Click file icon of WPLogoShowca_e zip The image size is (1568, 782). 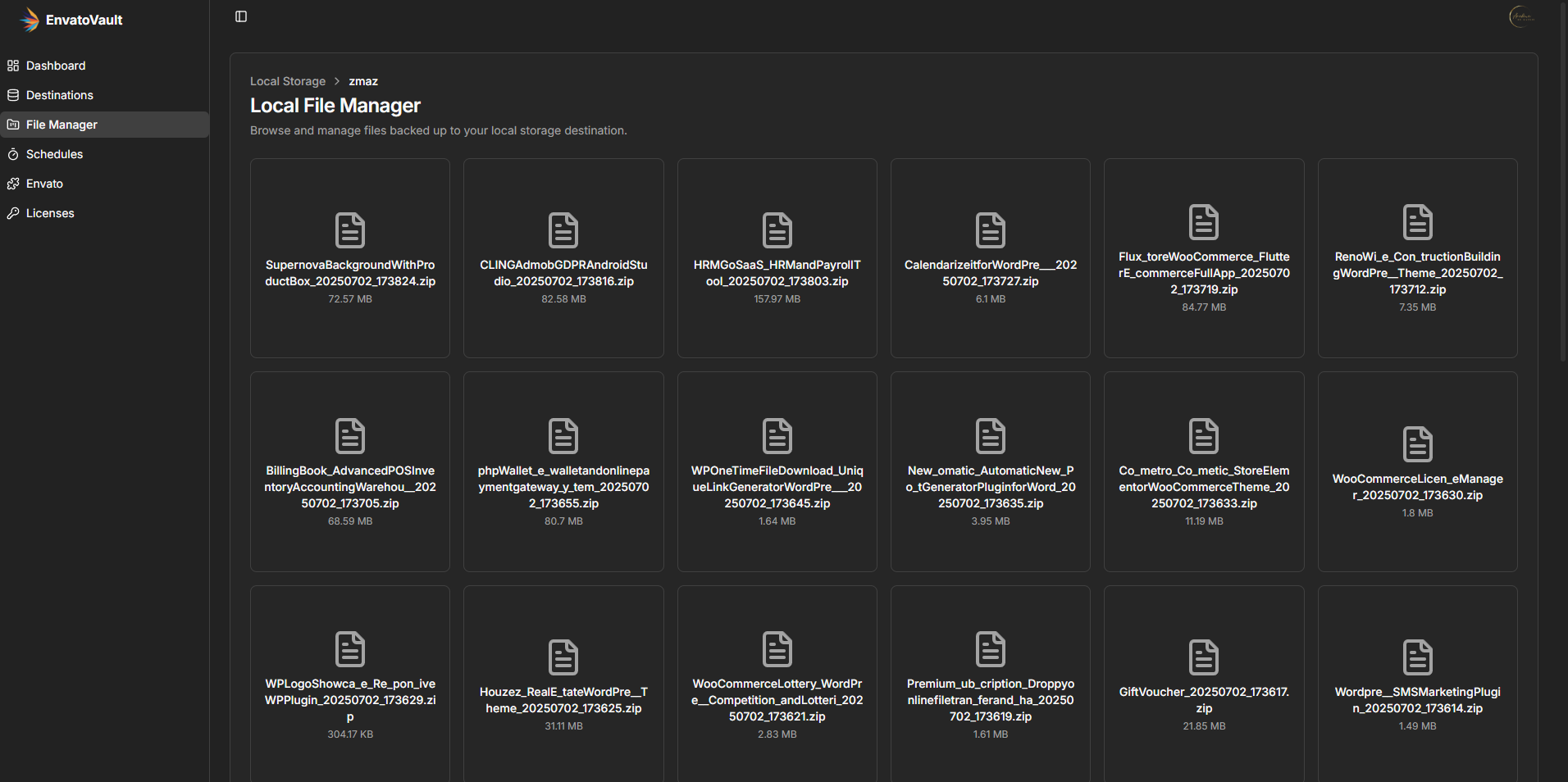pos(350,649)
